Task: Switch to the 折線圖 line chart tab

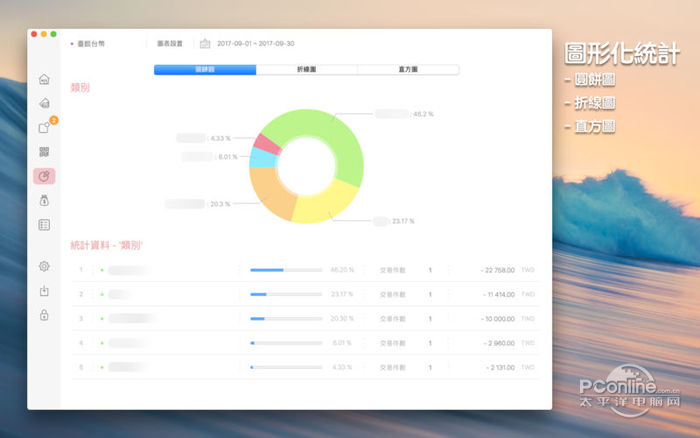Action: click(307, 69)
